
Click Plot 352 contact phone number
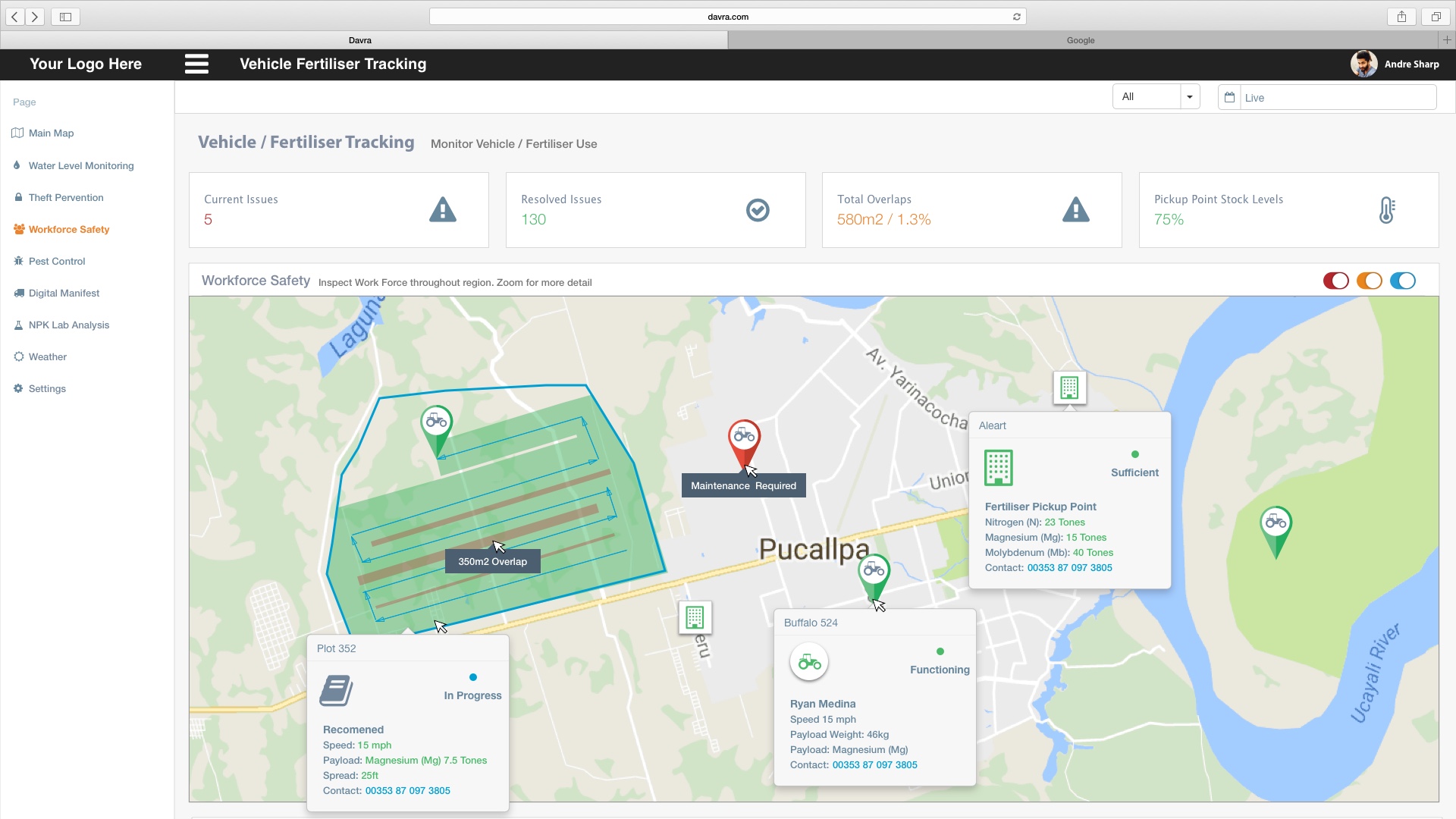coord(408,791)
